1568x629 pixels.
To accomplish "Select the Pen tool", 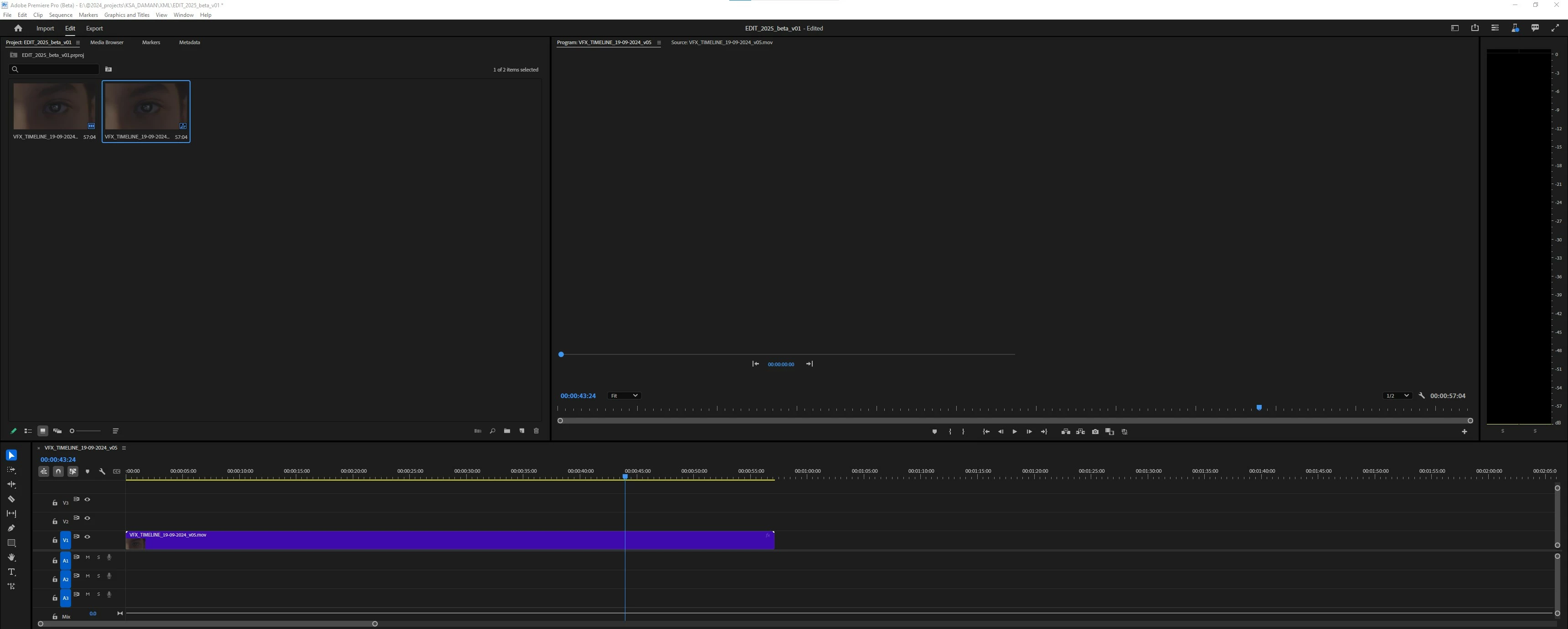I will tap(11, 528).
